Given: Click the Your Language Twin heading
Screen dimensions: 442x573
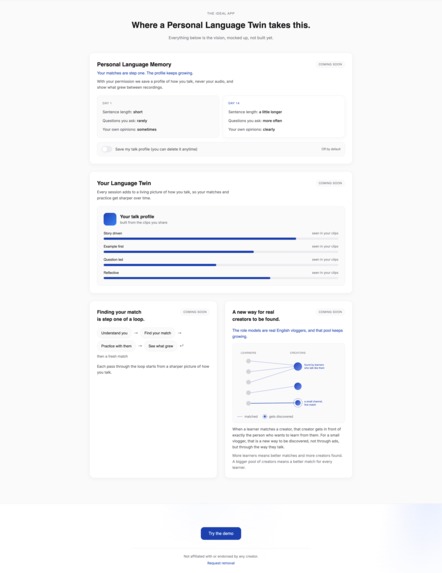Looking at the screenshot, I should pyautogui.click(x=124, y=183).
